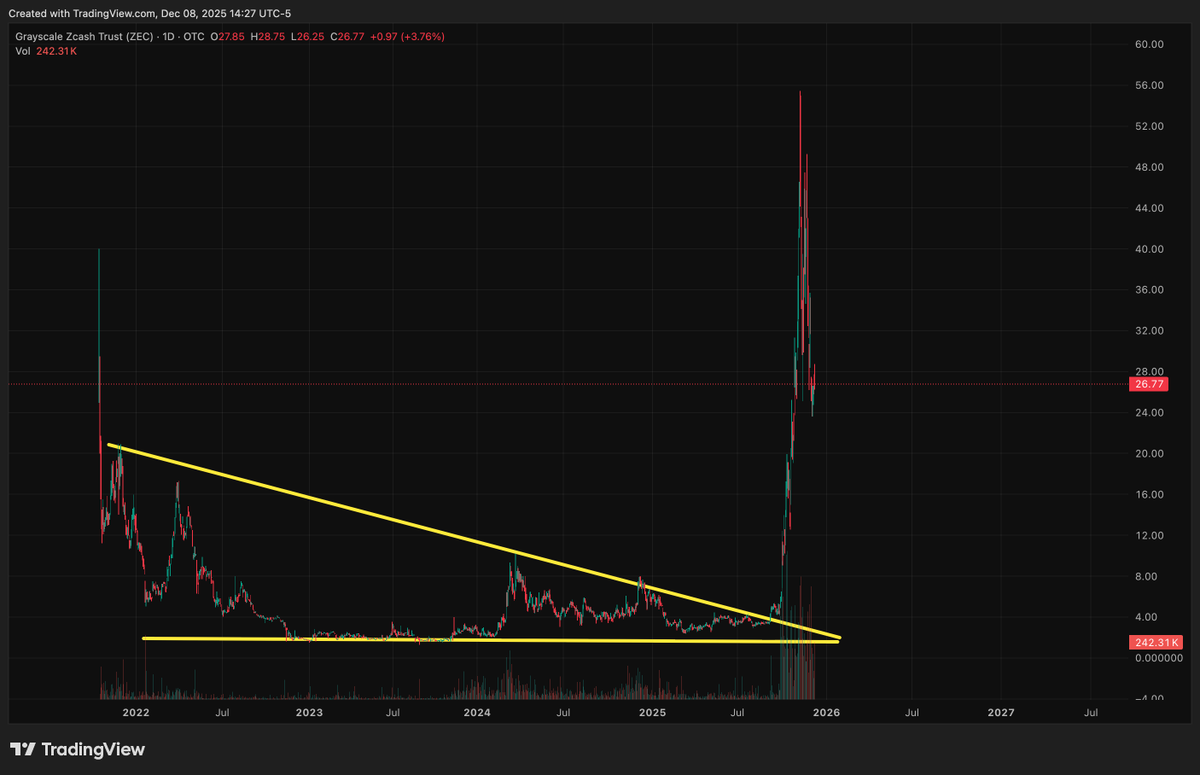Click the 44.00 price axis label
This screenshot has width=1200, height=775.
pos(1149,208)
